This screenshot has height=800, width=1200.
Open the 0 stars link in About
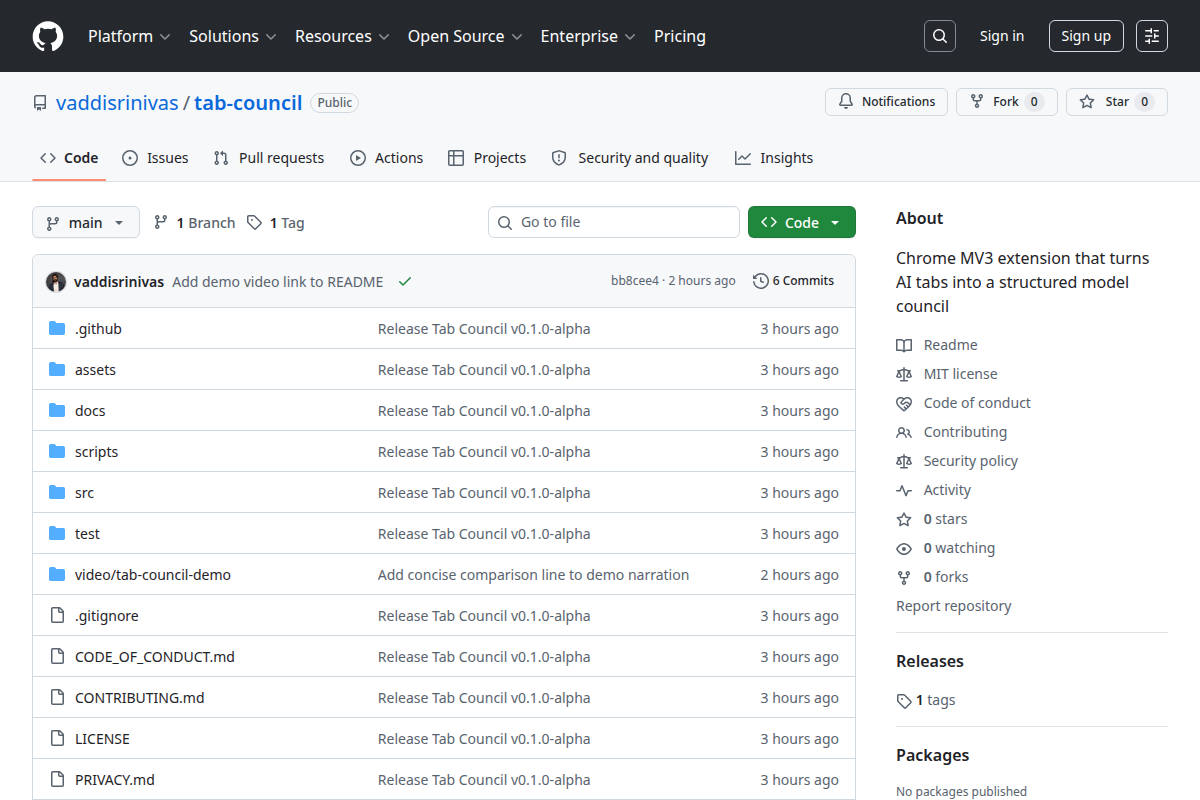point(945,519)
